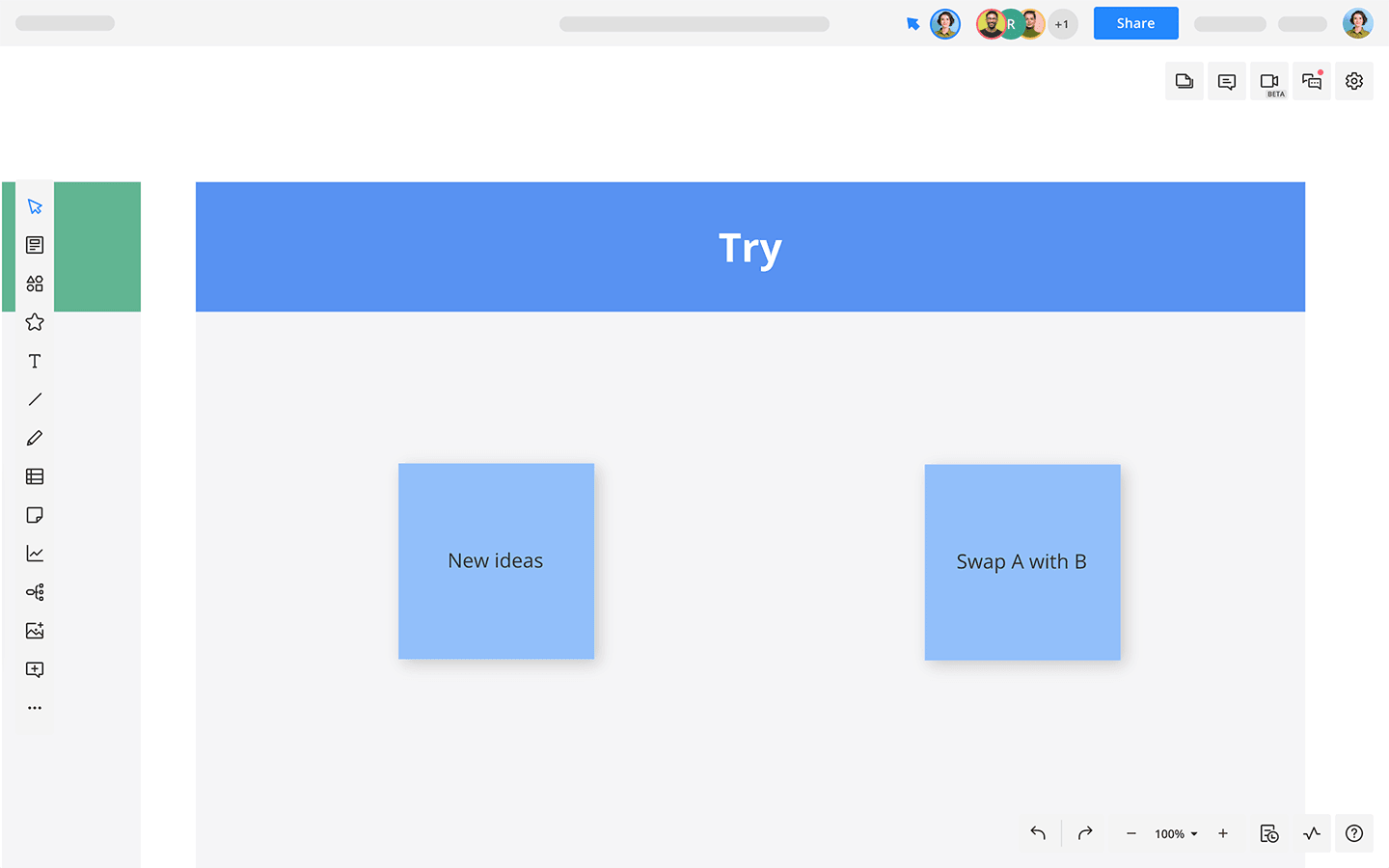This screenshot has height=868, width=1389.
Task: Open the chart tool
Action: tap(35, 554)
